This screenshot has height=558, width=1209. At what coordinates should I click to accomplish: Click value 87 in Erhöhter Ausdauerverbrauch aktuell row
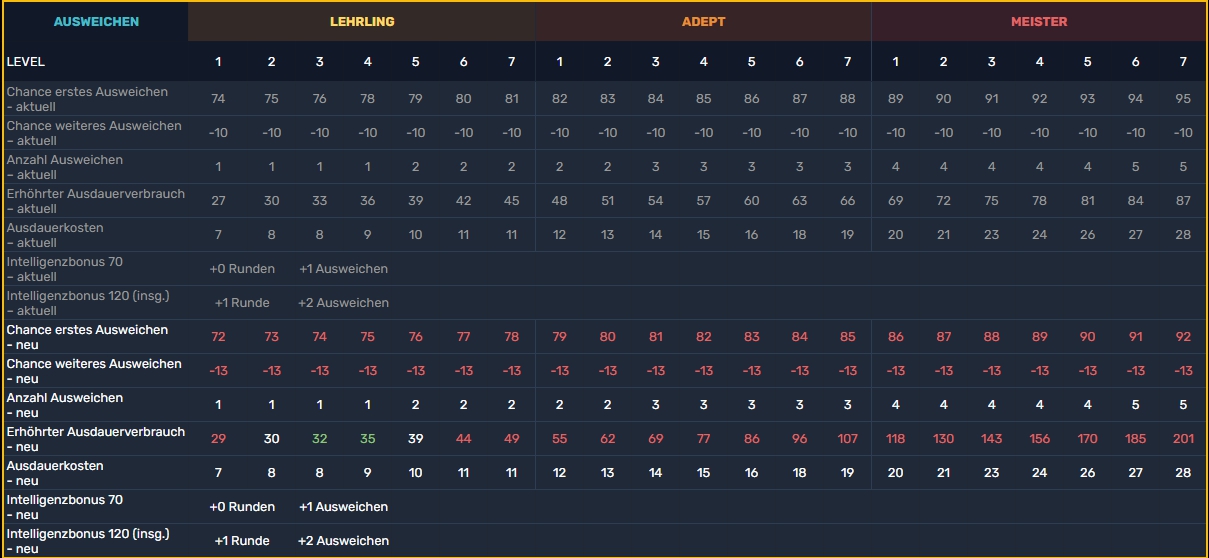click(x=1183, y=200)
